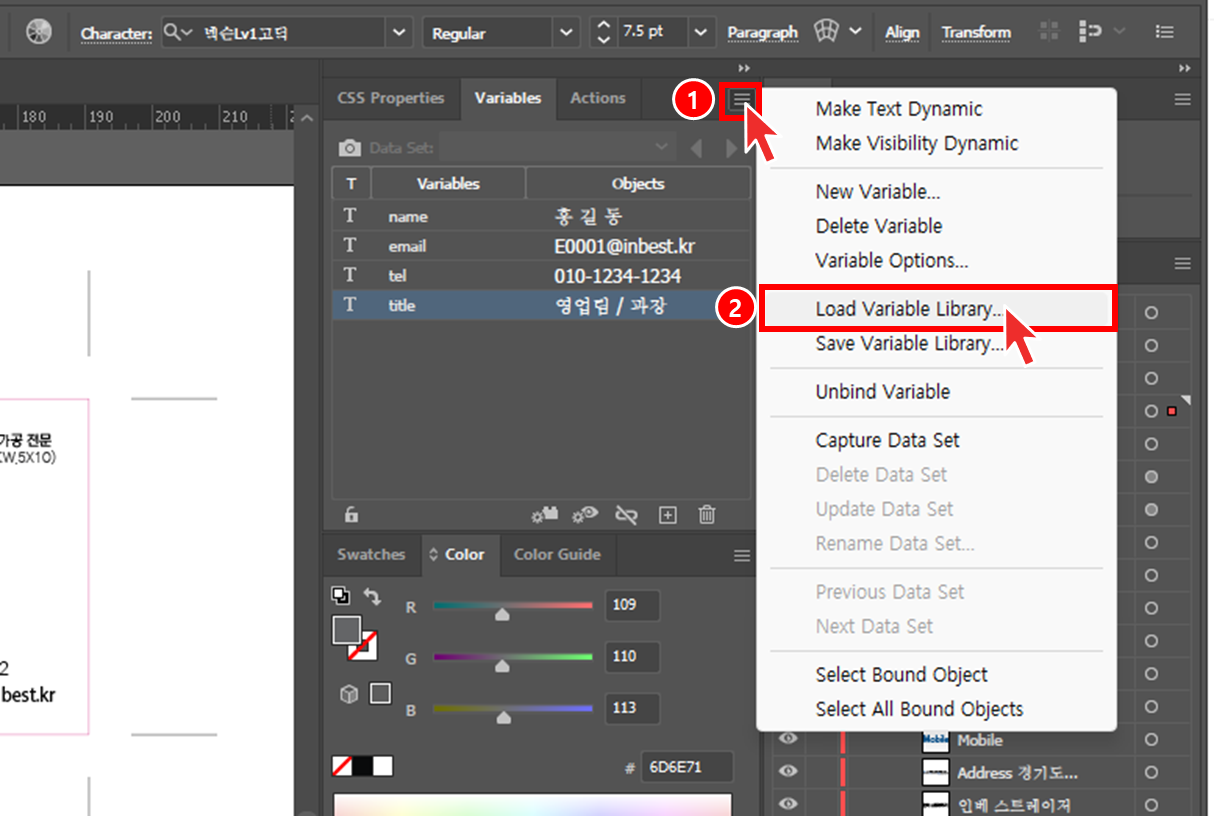Click the text type icon in name row
The image size is (1214, 816).
point(350,216)
